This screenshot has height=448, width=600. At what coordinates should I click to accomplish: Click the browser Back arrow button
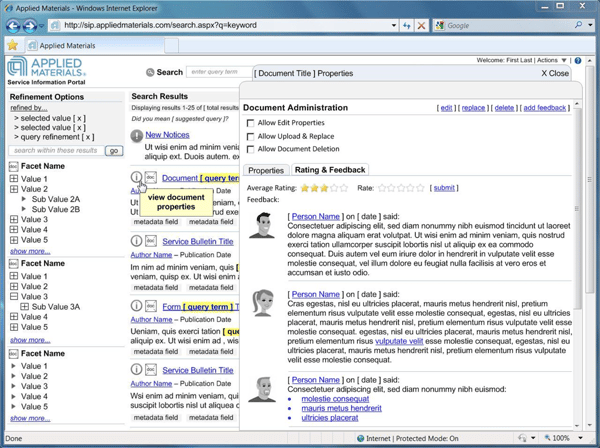13,26
